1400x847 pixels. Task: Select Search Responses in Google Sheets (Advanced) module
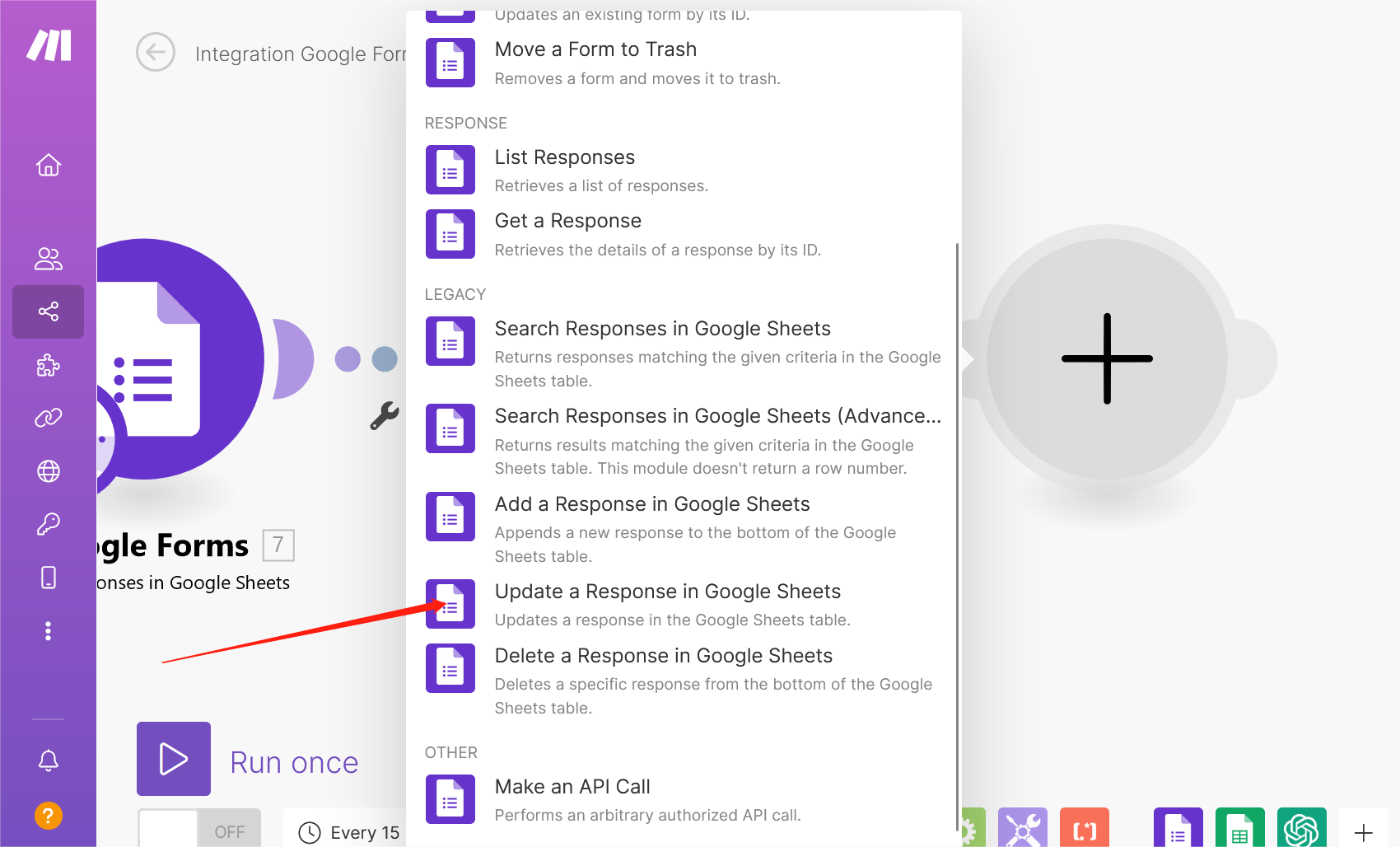(x=684, y=442)
